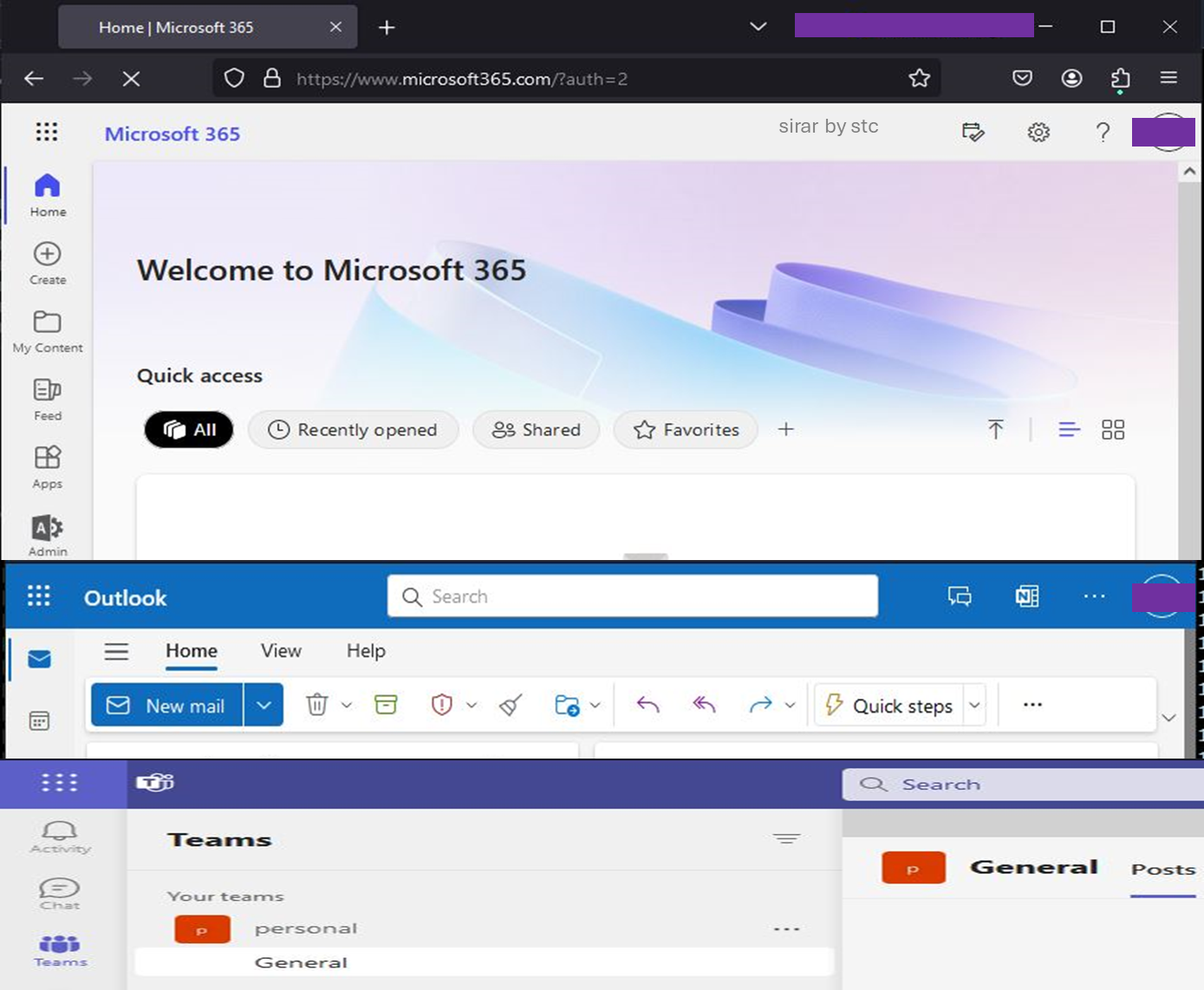Expand the New mail dropdown arrow
This screenshot has height=990, width=1204.
tap(264, 706)
